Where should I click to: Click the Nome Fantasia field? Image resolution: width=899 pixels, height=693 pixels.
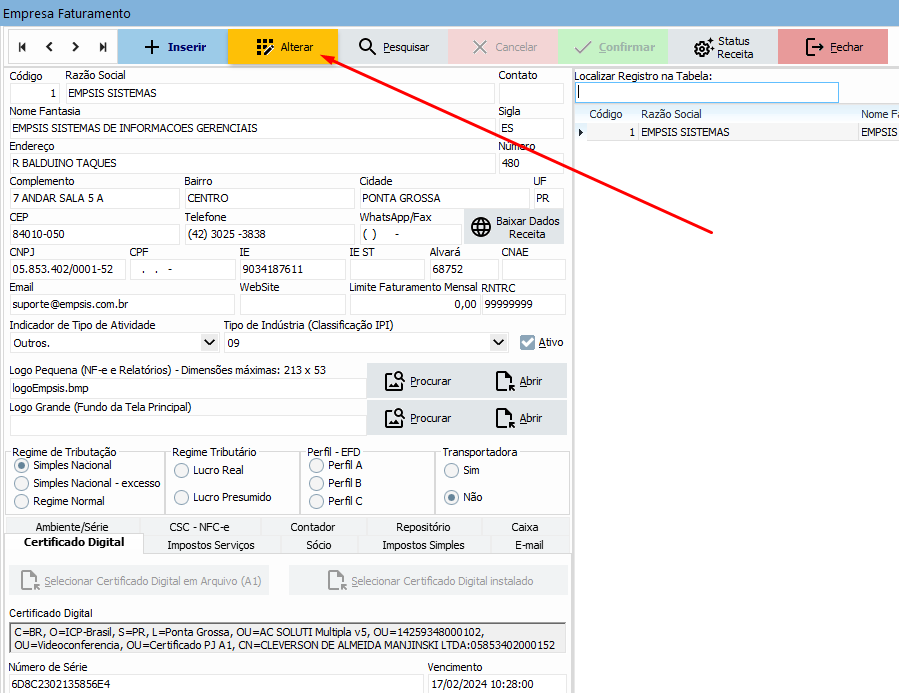coord(252,128)
